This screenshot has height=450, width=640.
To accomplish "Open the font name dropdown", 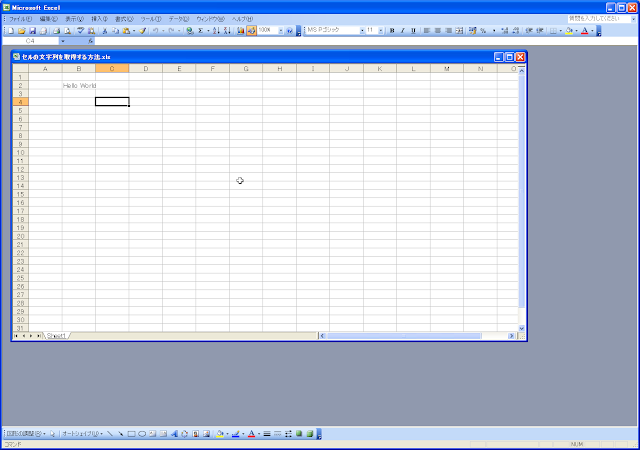I will (x=362, y=31).
